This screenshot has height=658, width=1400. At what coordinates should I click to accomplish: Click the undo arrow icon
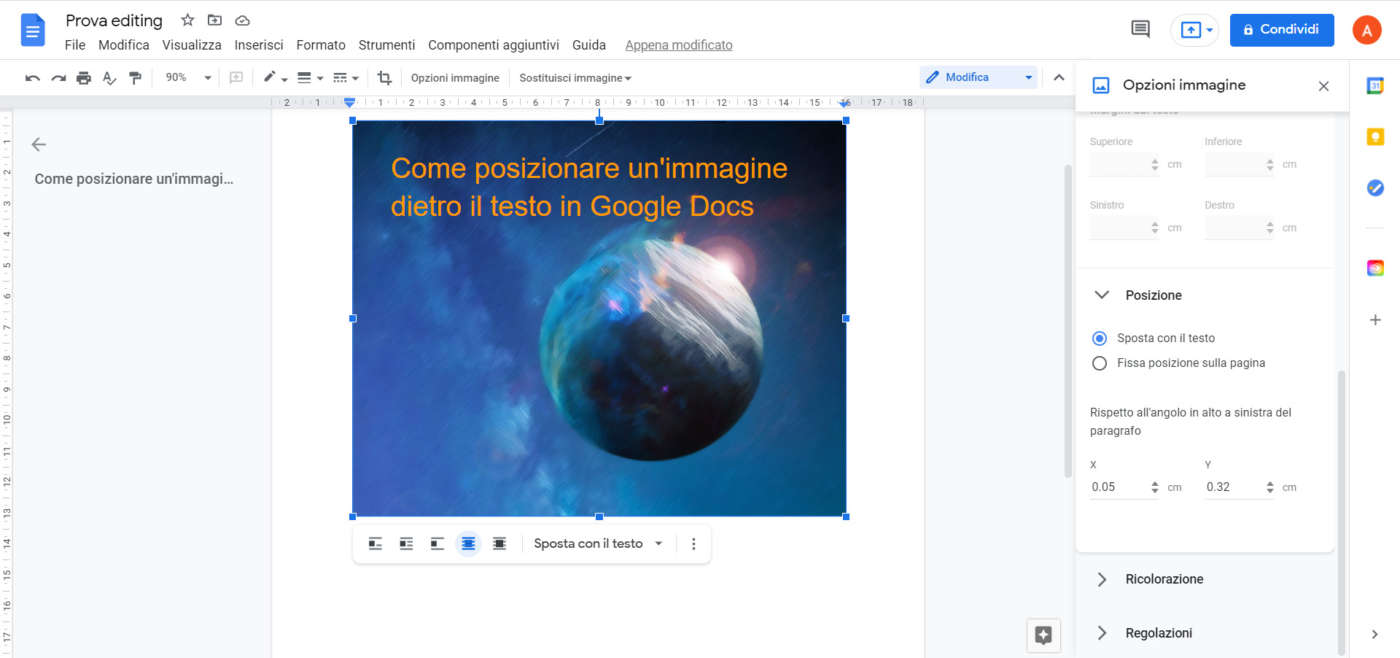click(x=32, y=78)
